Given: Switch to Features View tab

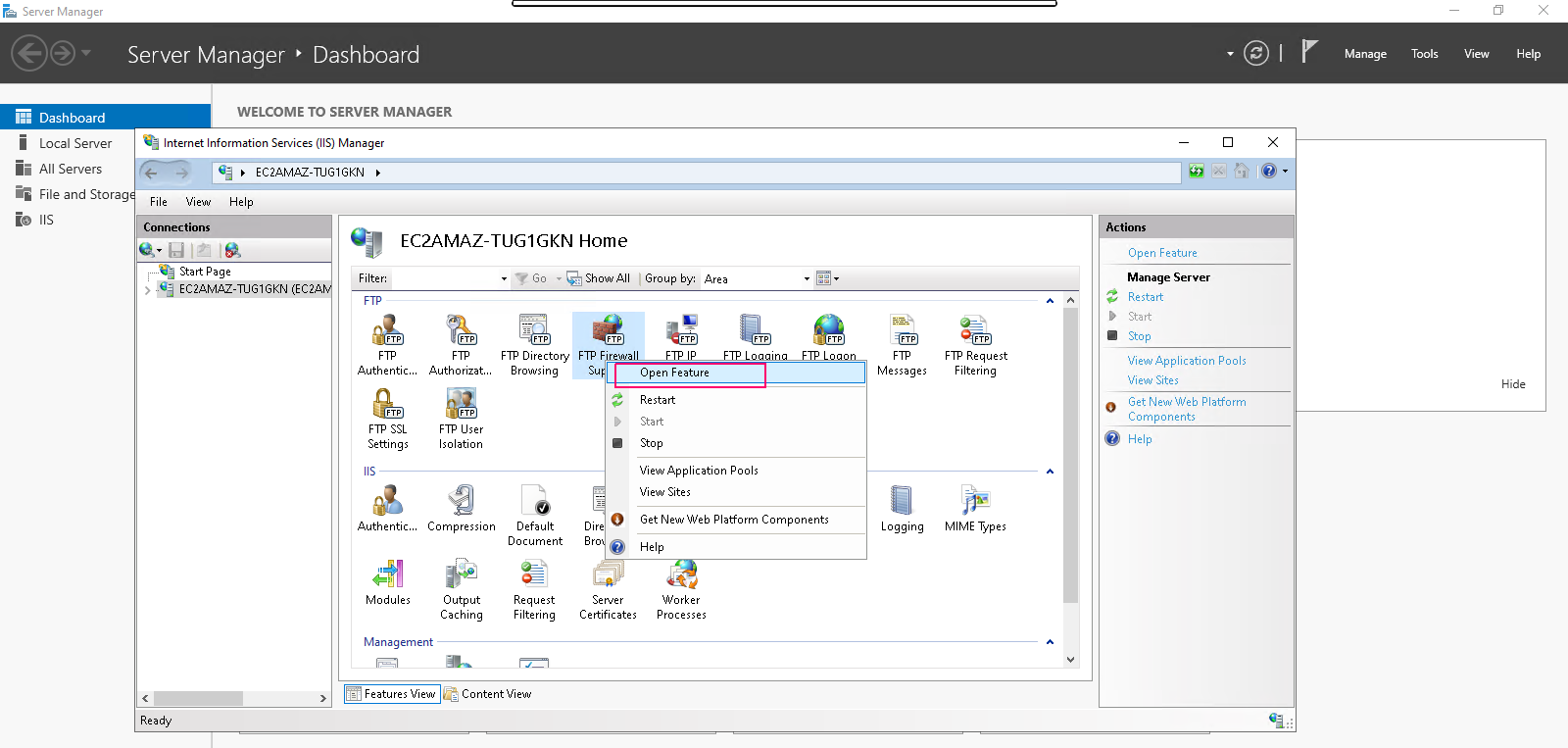Looking at the screenshot, I should (x=391, y=694).
